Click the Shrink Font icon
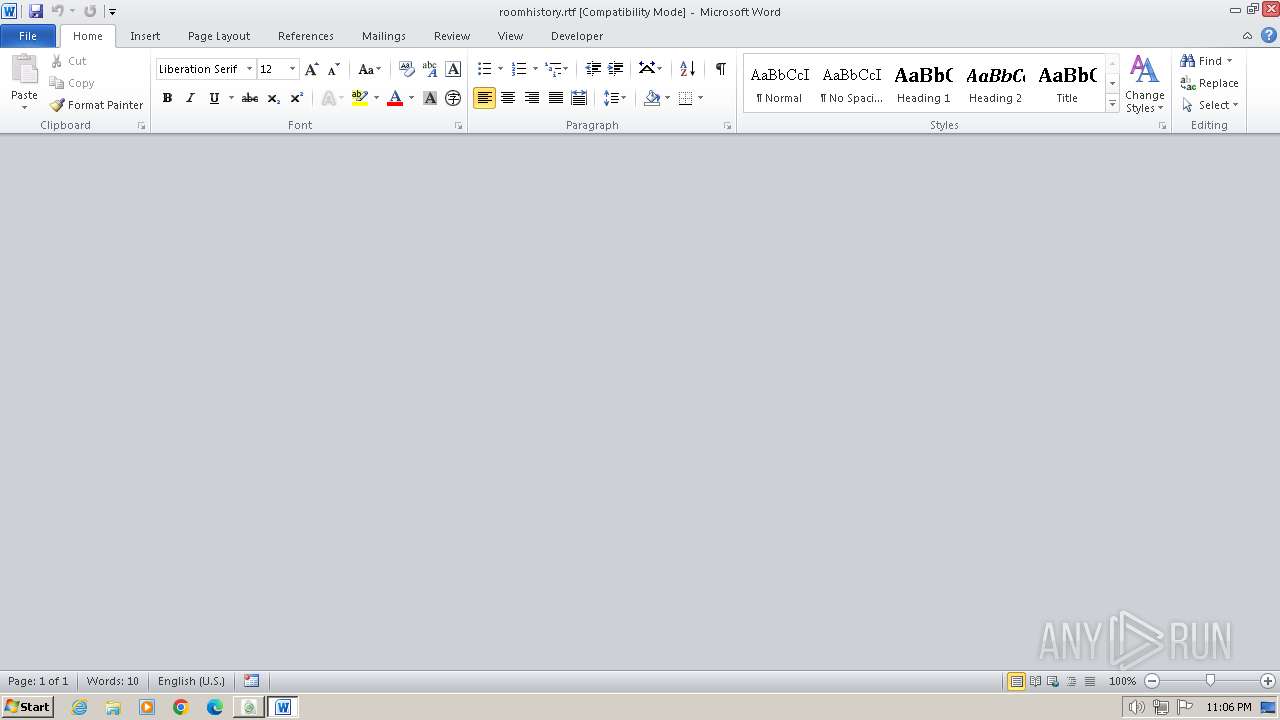 tap(334, 69)
